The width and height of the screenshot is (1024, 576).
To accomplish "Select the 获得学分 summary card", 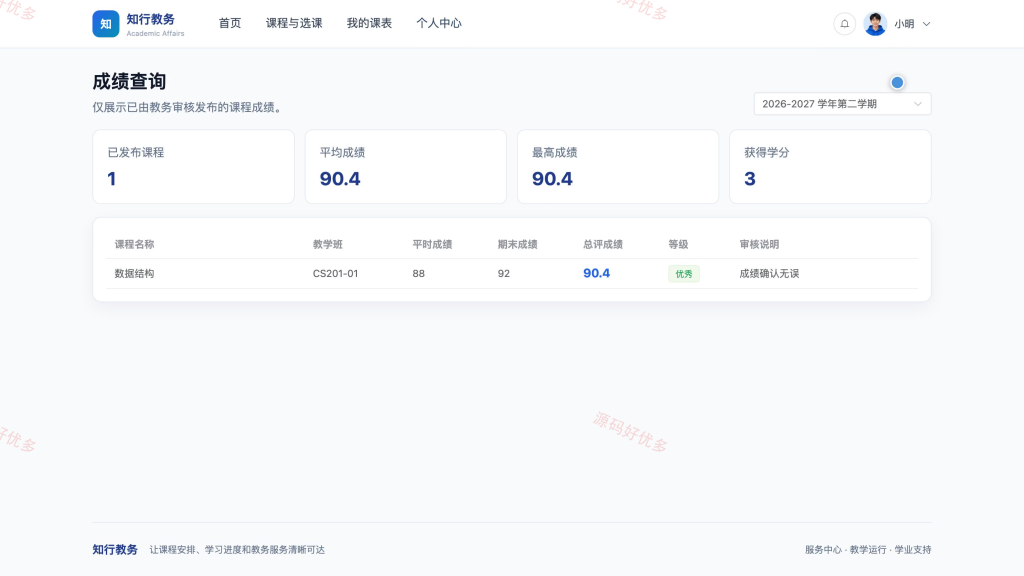I will coord(830,167).
